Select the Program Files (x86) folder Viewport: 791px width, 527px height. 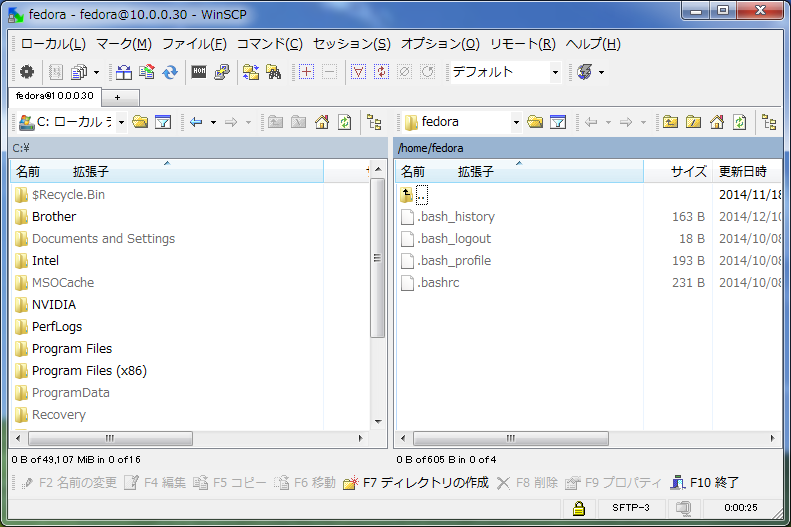81,371
